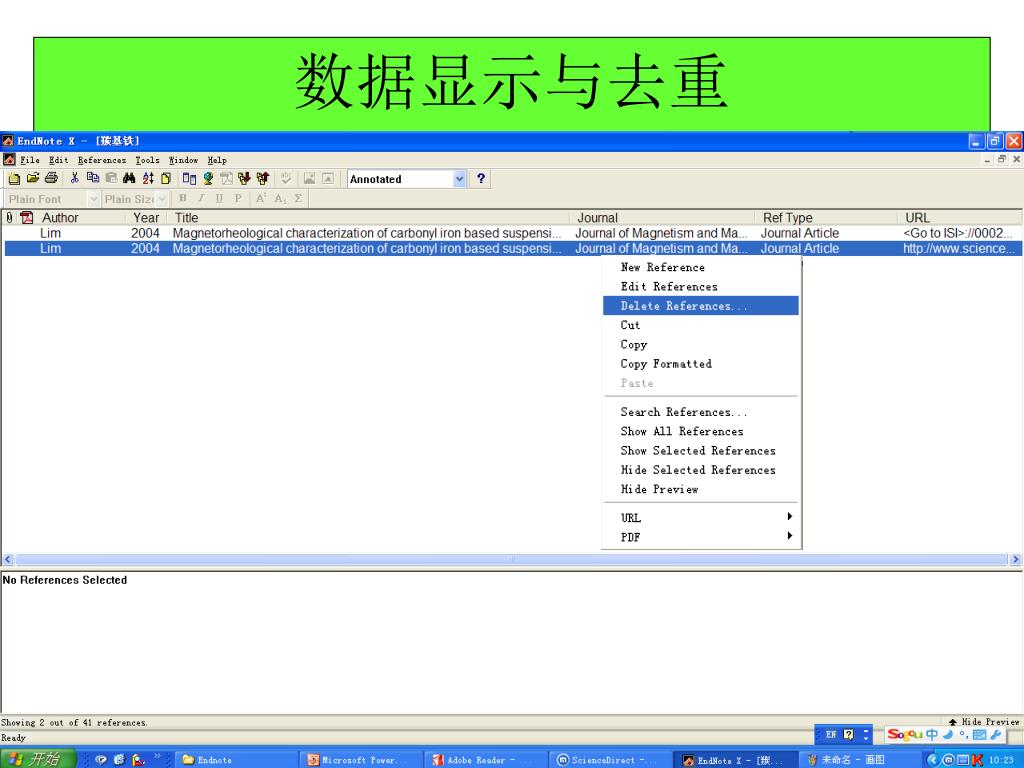Click the highlighted Lim 2004 reference row
This screenshot has height=768, width=1024.
(x=513, y=248)
